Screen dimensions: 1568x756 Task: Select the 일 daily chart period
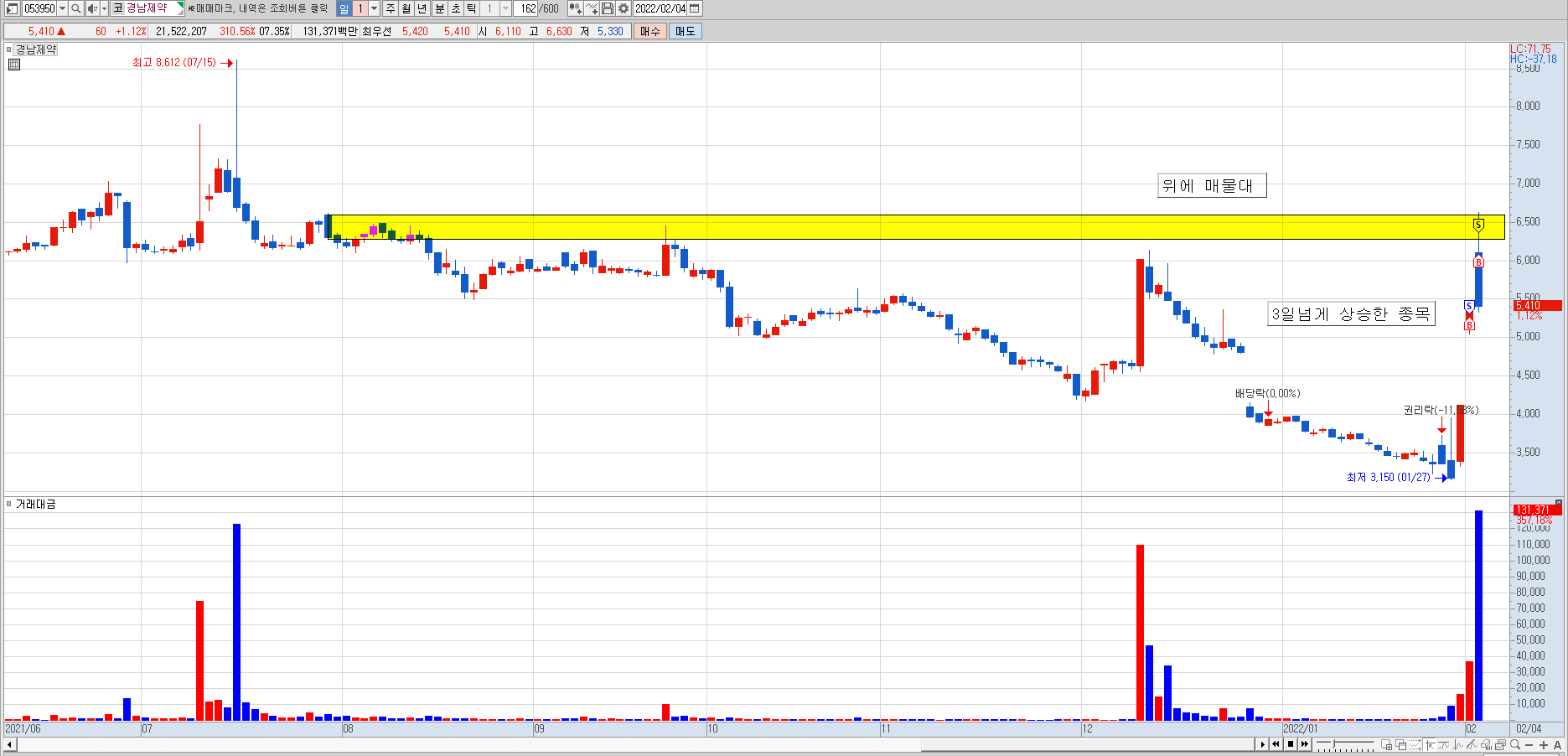(x=344, y=8)
